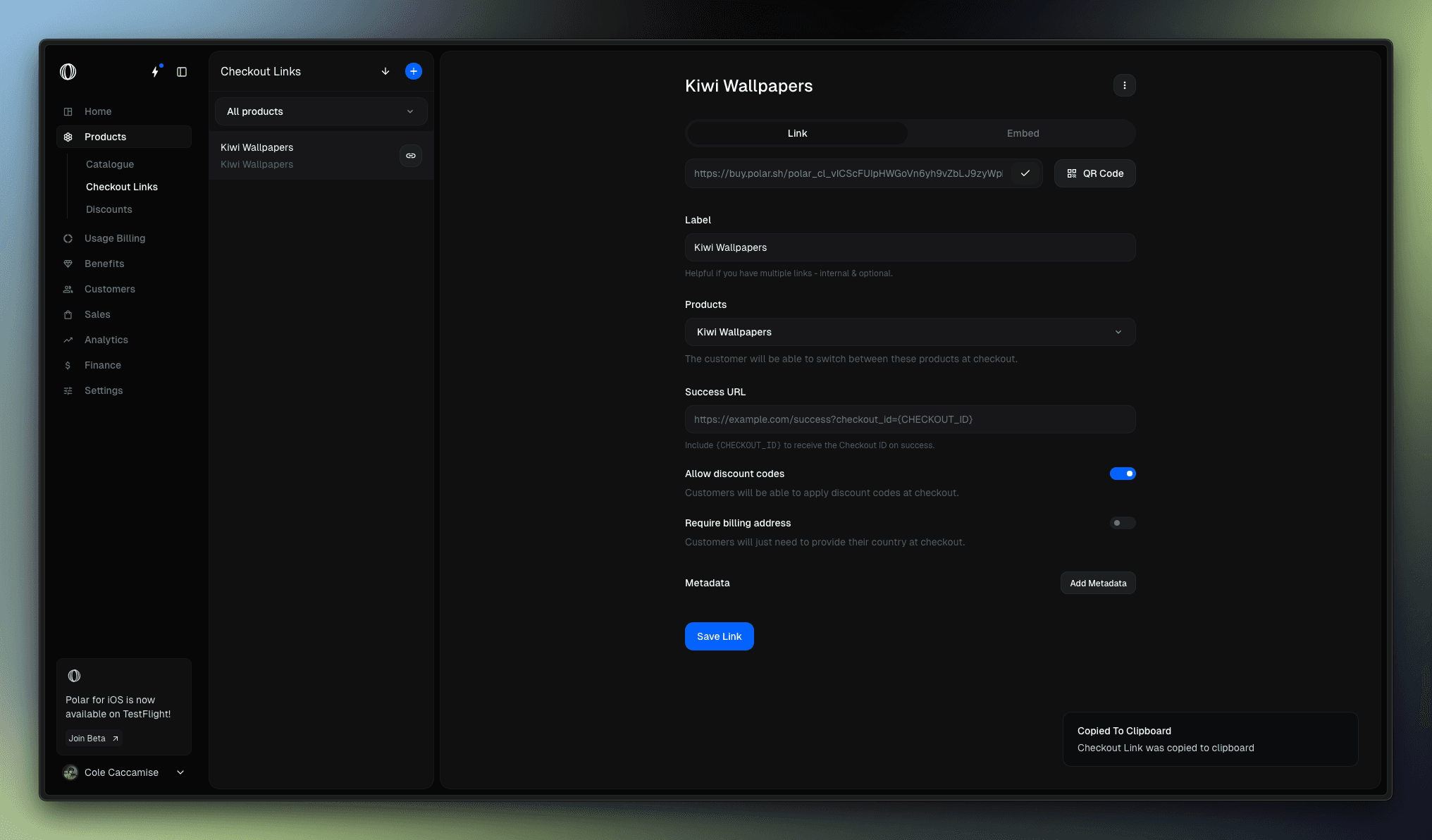Click Cole Caccamise avatar image

coord(70,772)
